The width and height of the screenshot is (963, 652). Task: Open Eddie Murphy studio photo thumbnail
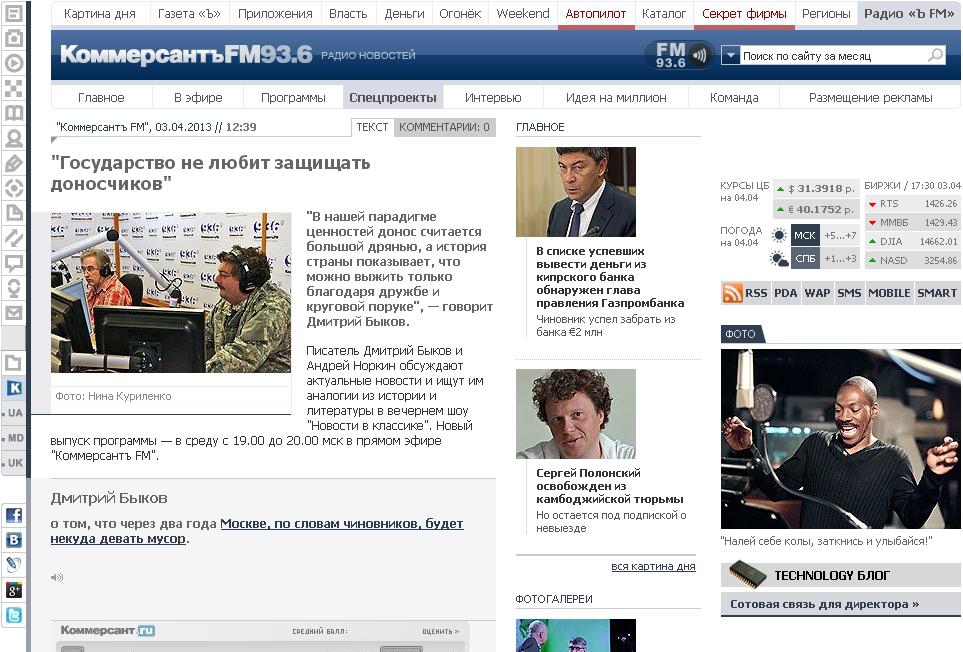coord(840,438)
